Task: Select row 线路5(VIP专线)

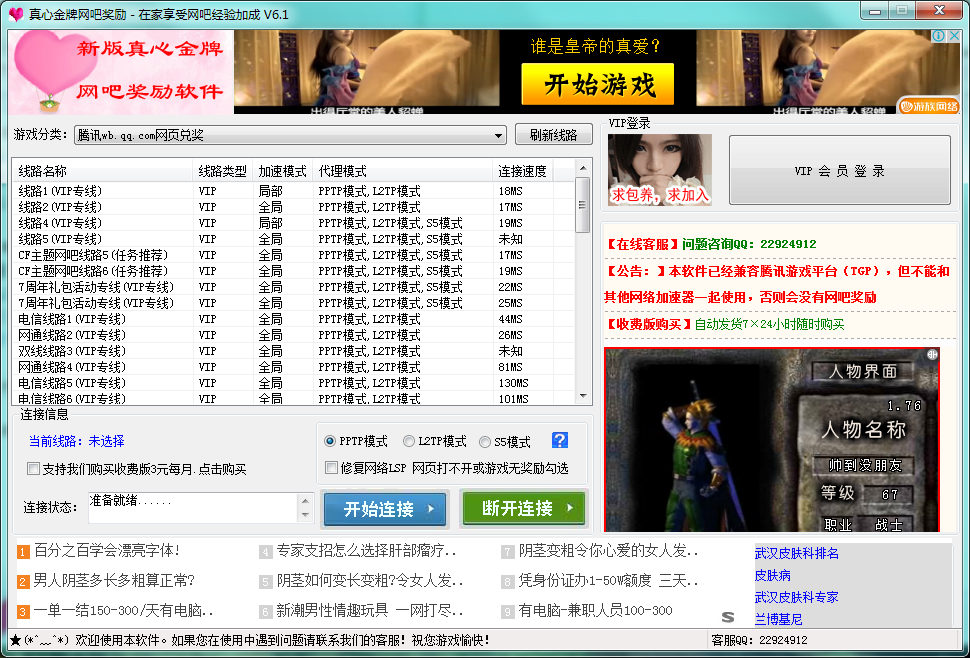Action: [x=293, y=239]
